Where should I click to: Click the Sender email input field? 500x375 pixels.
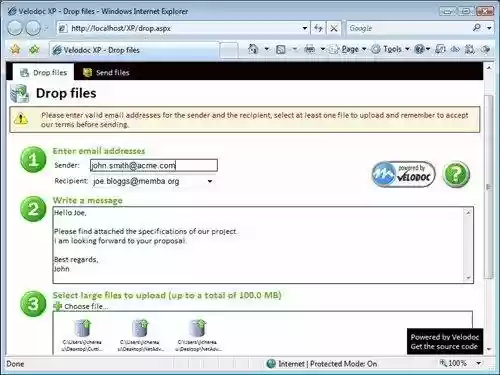(x=154, y=165)
